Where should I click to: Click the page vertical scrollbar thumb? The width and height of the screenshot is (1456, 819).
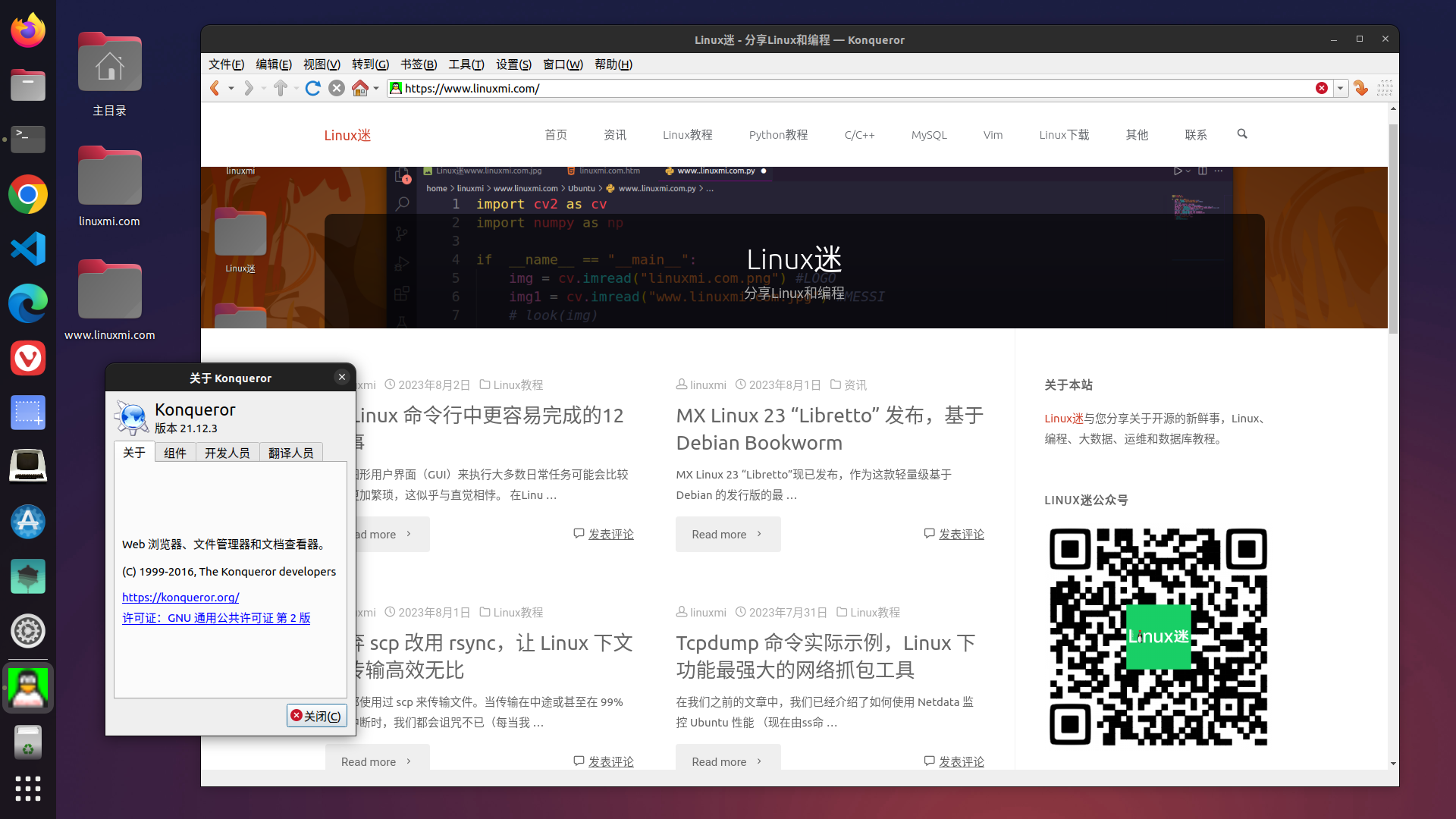click(x=1393, y=227)
